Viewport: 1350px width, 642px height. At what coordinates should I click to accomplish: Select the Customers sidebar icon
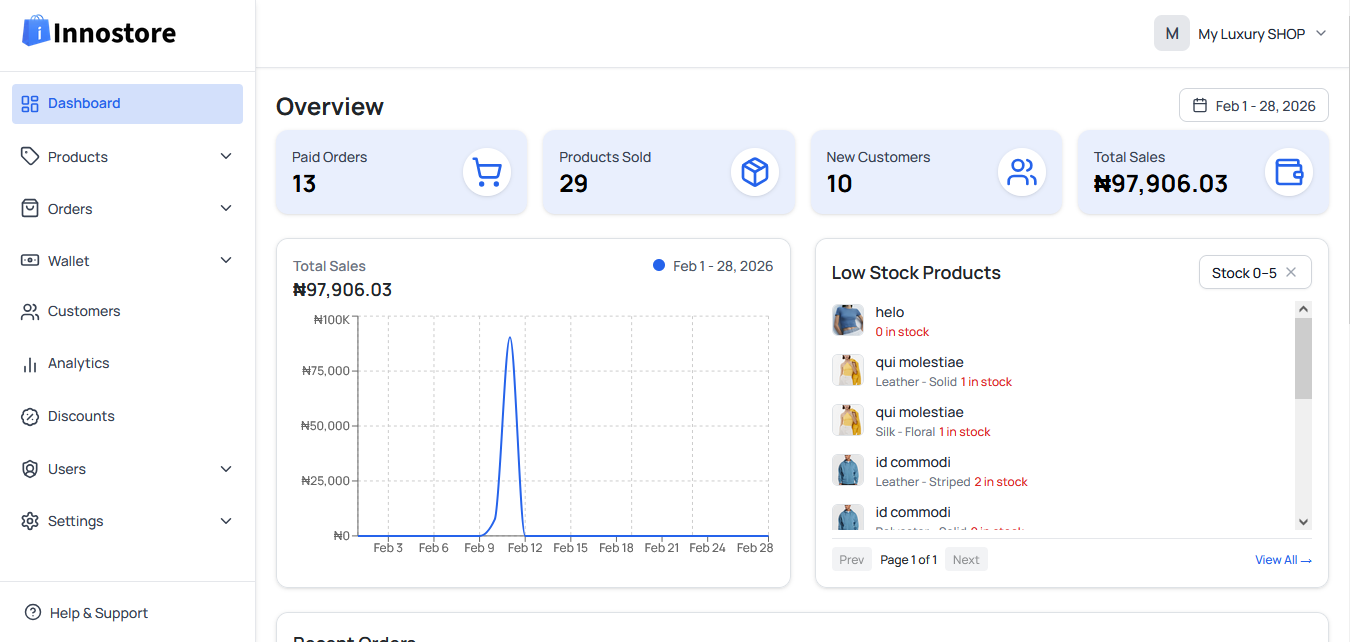tap(29, 311)
